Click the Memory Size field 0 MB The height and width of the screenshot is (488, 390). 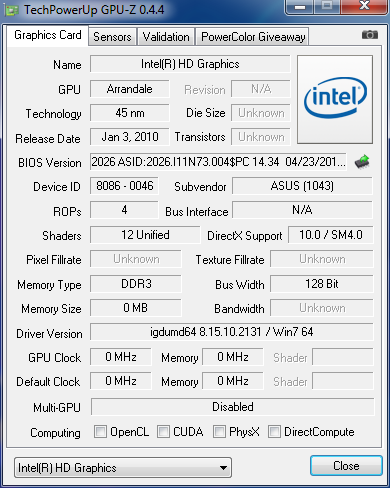[x=136, y=308]
